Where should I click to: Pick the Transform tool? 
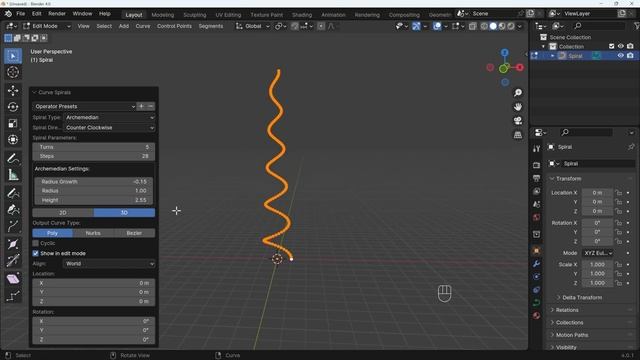[13, 140]
